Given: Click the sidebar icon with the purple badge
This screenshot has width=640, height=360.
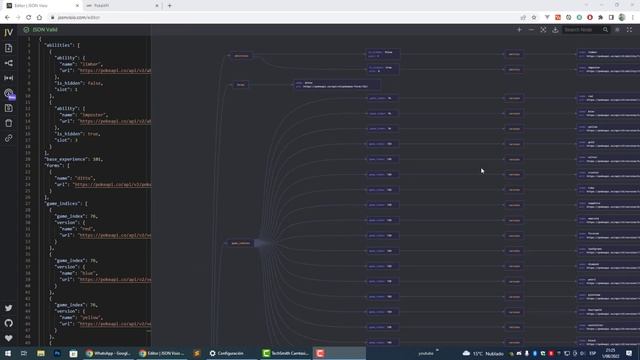Looking at the screenshot, I should pyautogui.click(x=9, y=93).
